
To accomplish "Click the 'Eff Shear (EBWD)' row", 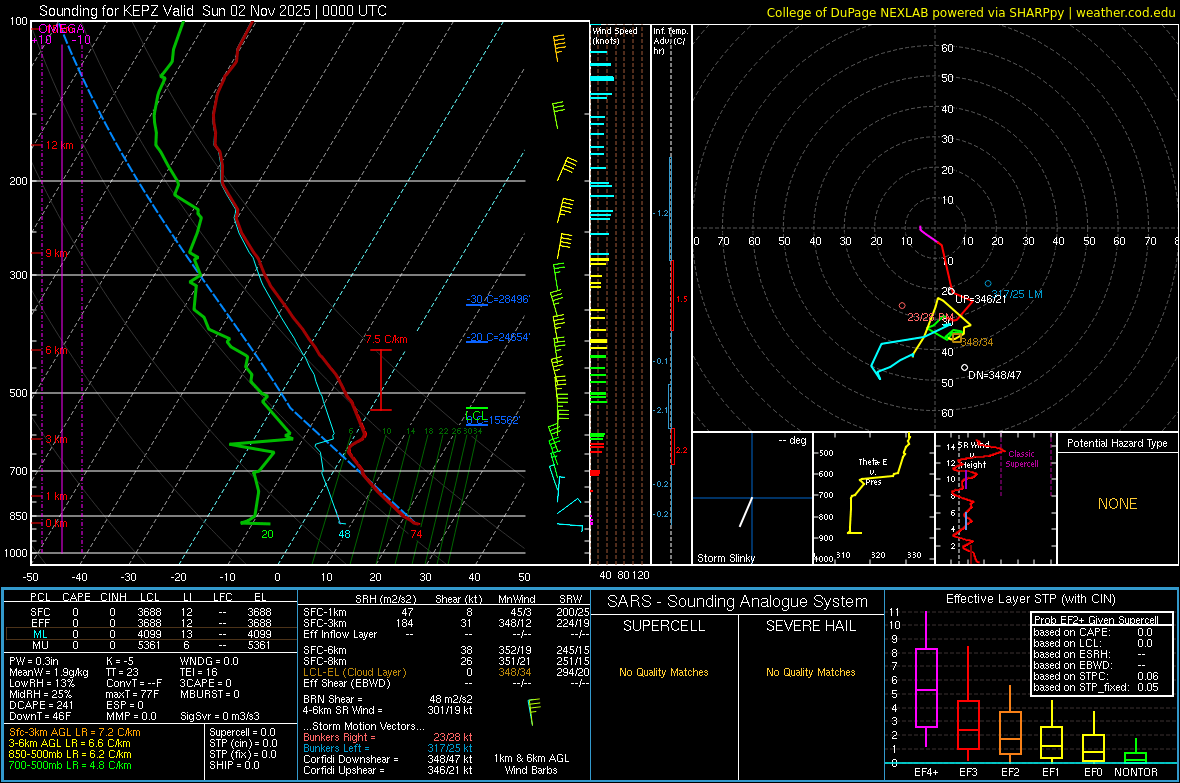I will tap(446, 684).
